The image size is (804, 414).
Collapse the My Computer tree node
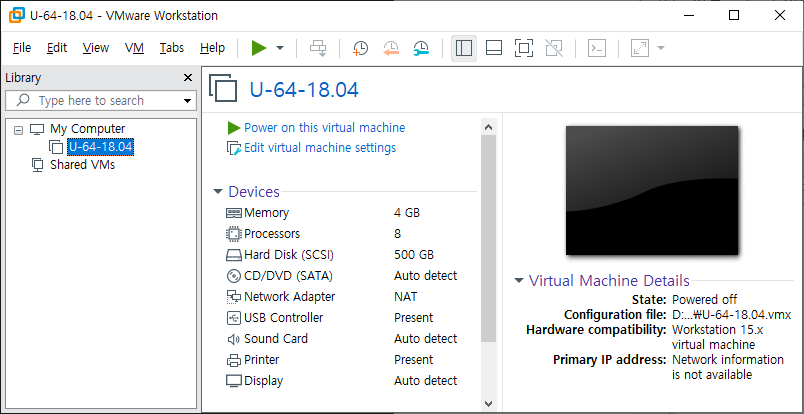tap(18, 130)
